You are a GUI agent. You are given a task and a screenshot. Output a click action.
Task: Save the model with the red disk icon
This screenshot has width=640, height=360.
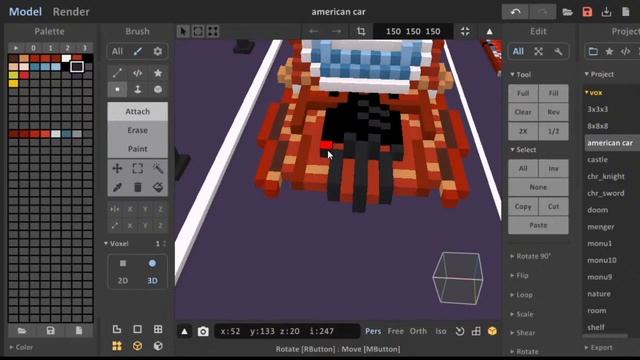point(587,12)
